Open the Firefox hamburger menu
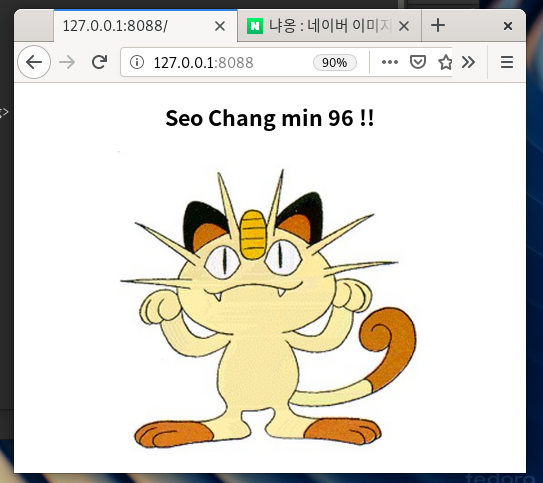Viewport: 543px width, 483px height. click(507, 62)
